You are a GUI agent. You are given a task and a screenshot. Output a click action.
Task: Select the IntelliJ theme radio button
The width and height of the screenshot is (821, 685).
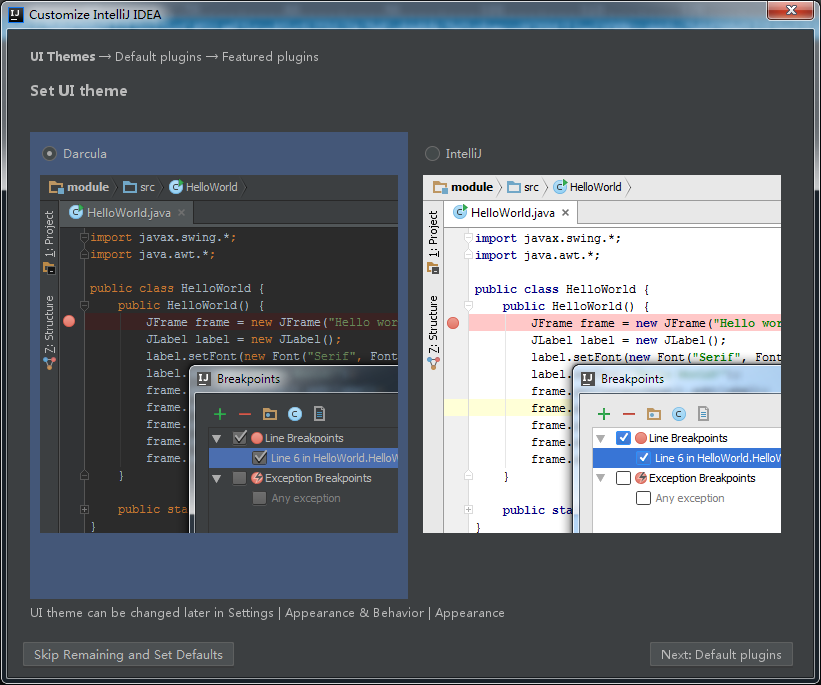click(432, 153)
